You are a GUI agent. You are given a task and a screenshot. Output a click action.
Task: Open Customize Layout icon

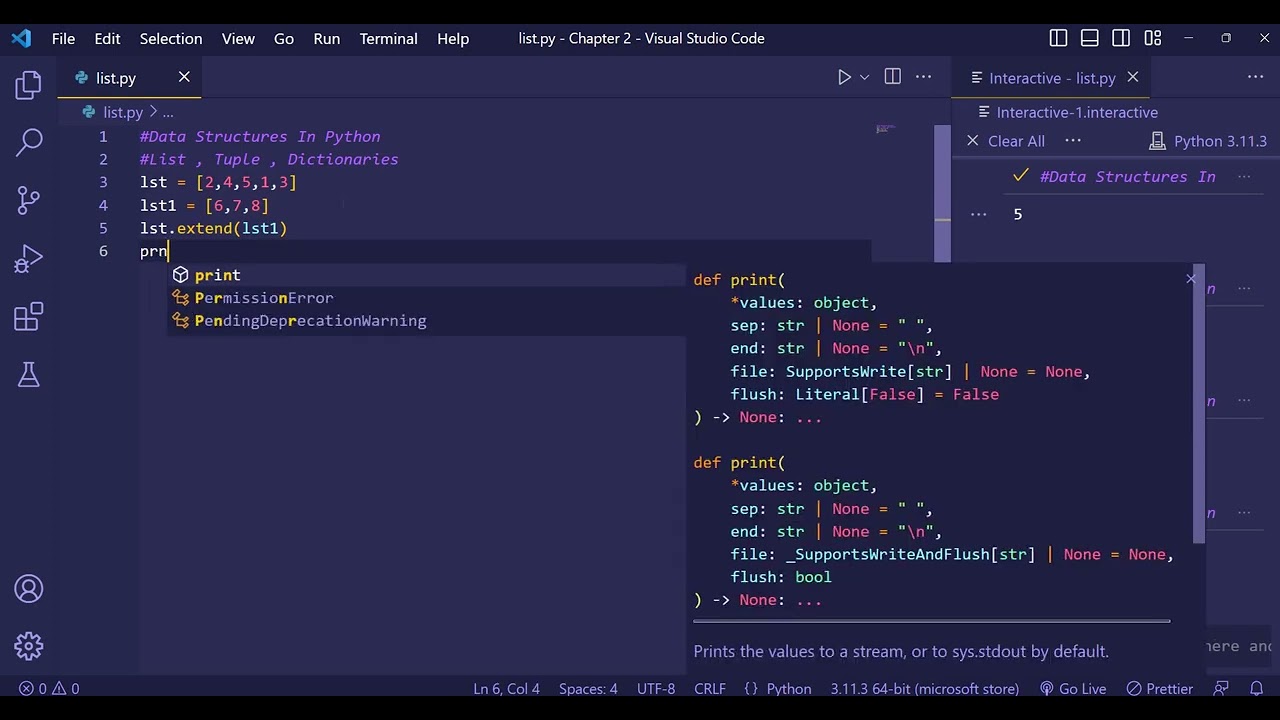[1153, 38]
